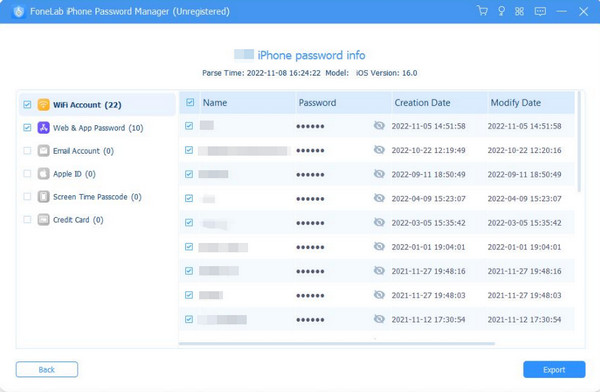Click modify date 2022-01-01 19:04:01 cell

point(524,247)
